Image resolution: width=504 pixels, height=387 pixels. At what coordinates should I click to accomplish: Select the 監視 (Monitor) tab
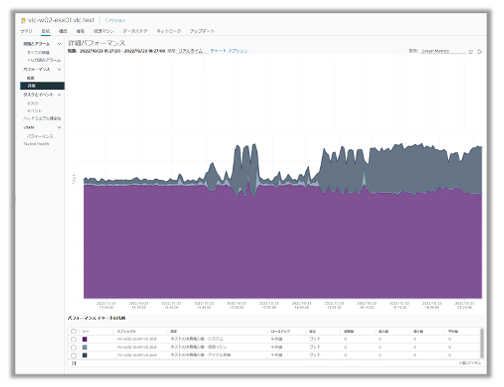pyautogui.click(x=46, y=31)
